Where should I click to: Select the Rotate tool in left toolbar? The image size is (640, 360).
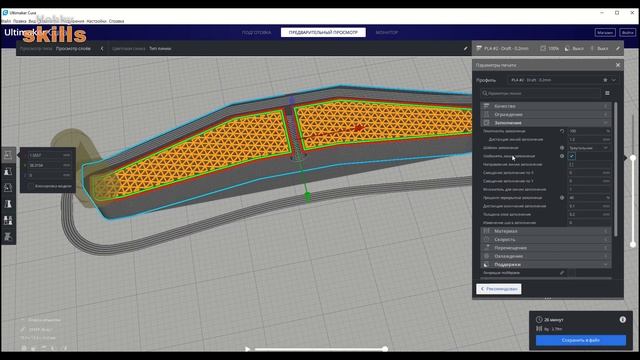[8, 188]
